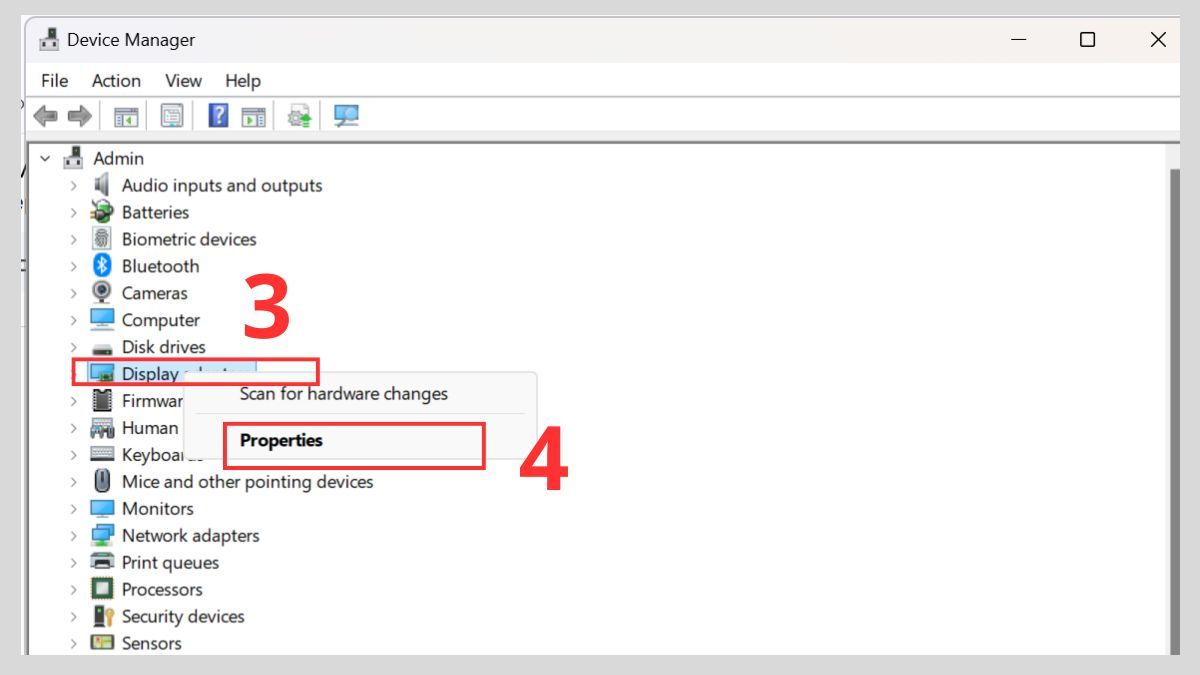Click the action pane toolbar icon beside Help

(254, 116)
